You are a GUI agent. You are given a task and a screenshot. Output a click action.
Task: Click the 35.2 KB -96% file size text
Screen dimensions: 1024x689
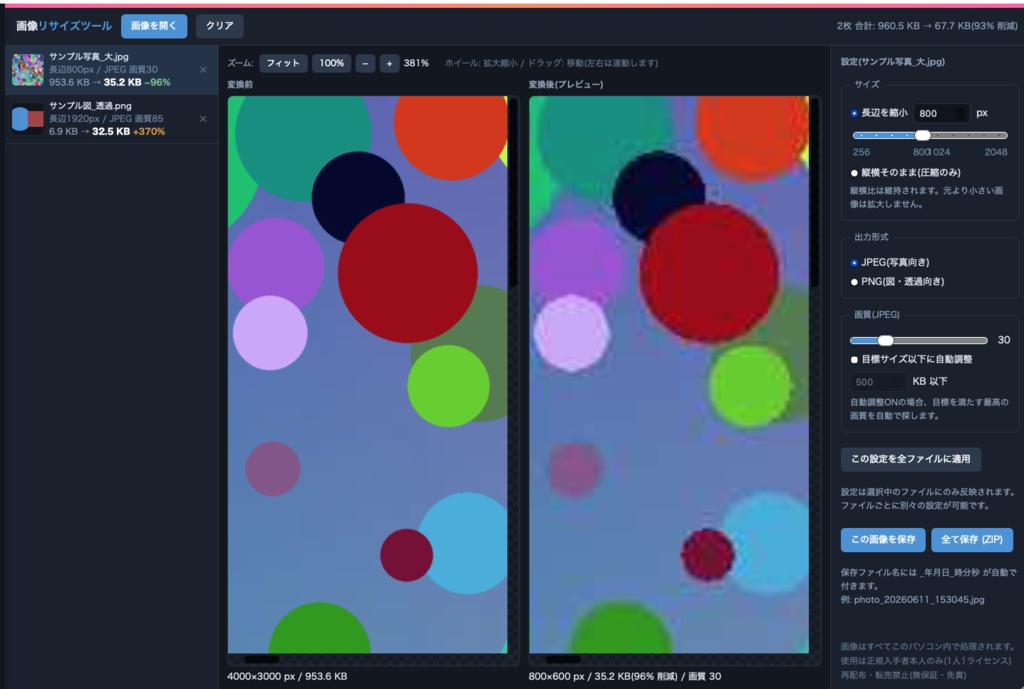(137, 82)
